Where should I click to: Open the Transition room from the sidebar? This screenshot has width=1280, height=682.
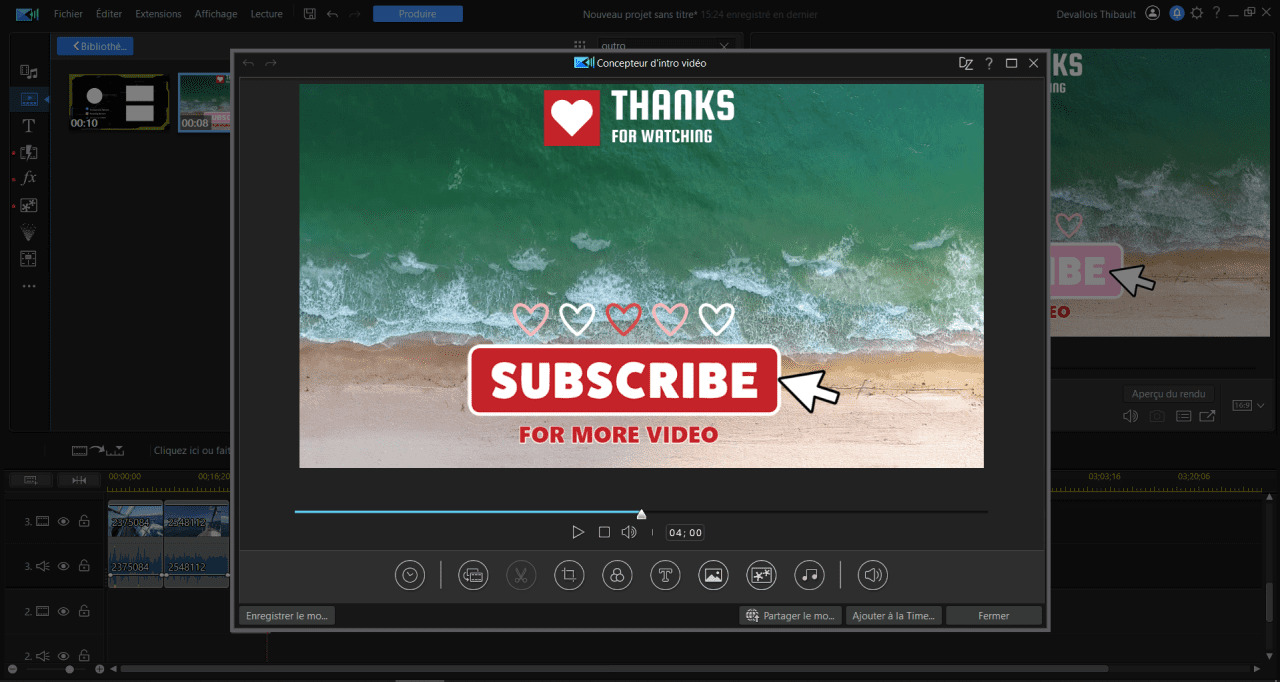tap(29, 152)
